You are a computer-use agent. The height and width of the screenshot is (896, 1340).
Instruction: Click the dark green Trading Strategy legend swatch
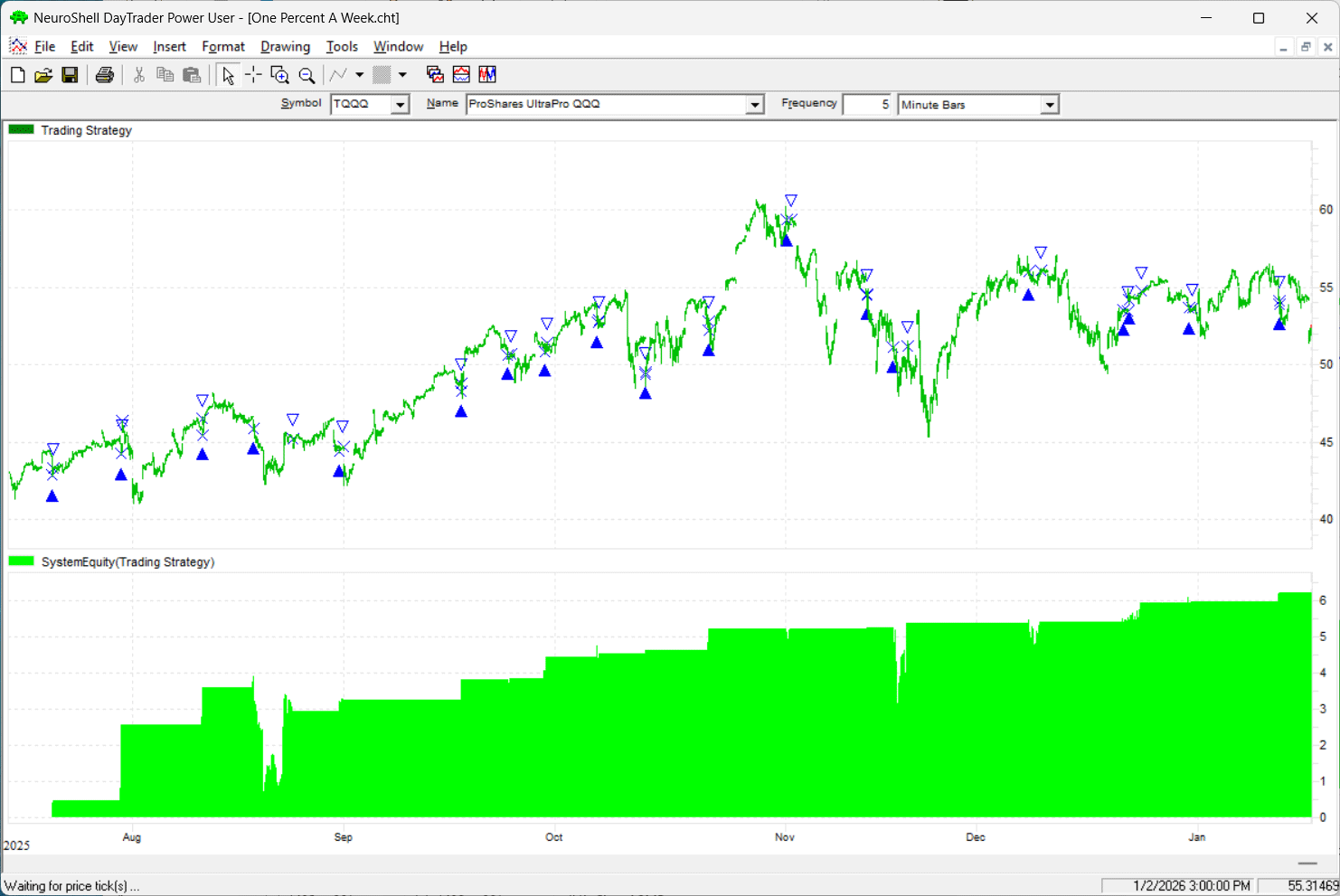[x=21, y=130]
